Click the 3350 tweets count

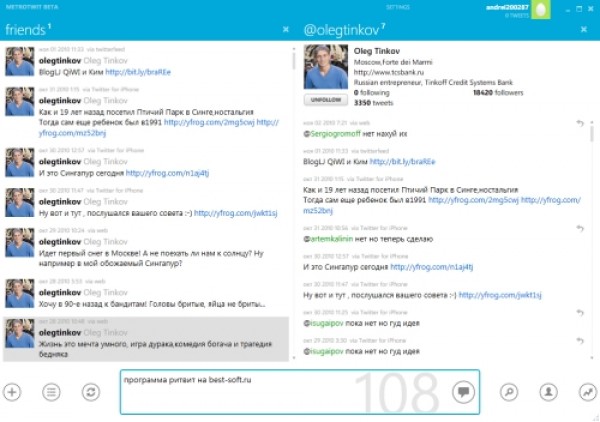point(373,103)
